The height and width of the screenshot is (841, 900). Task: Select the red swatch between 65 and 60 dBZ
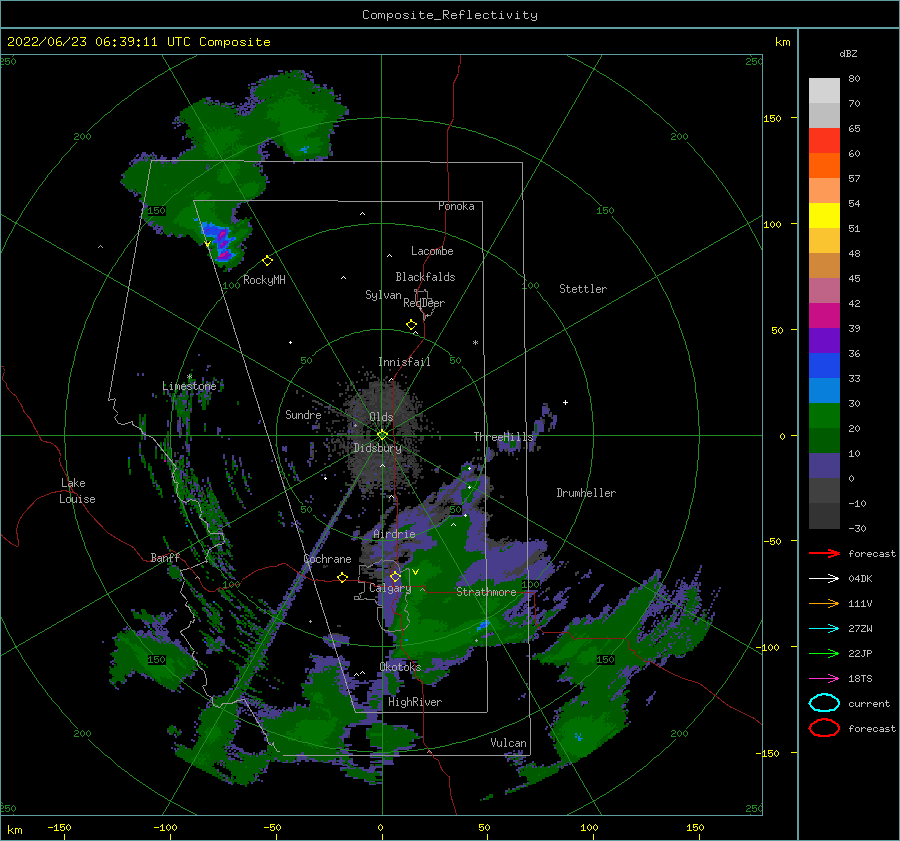pyautogui.click(x=824, y=141)
